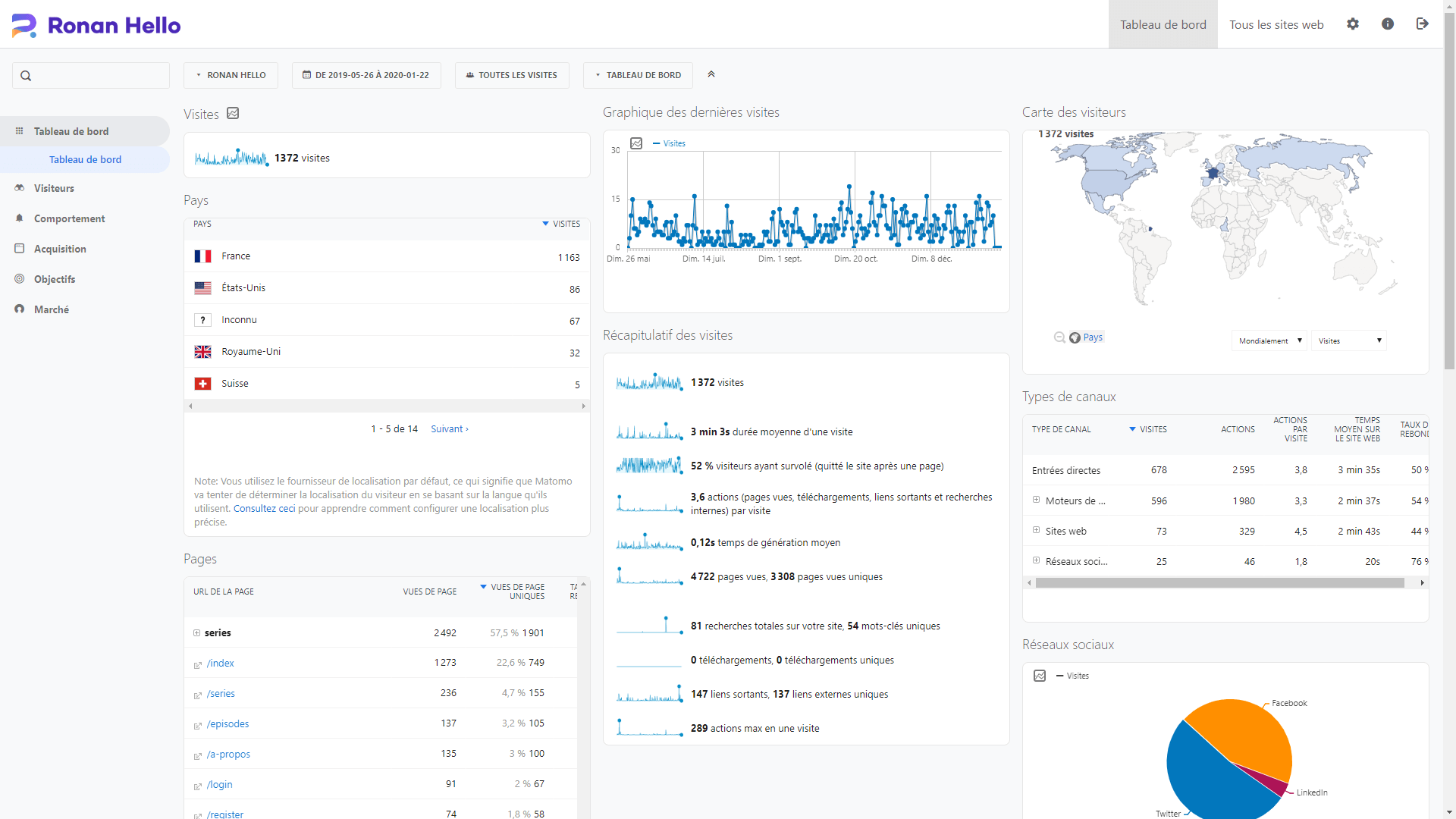Click the info help icon
The width and height of the screenshot is (1456, 819).
[x=1388, y=24]
